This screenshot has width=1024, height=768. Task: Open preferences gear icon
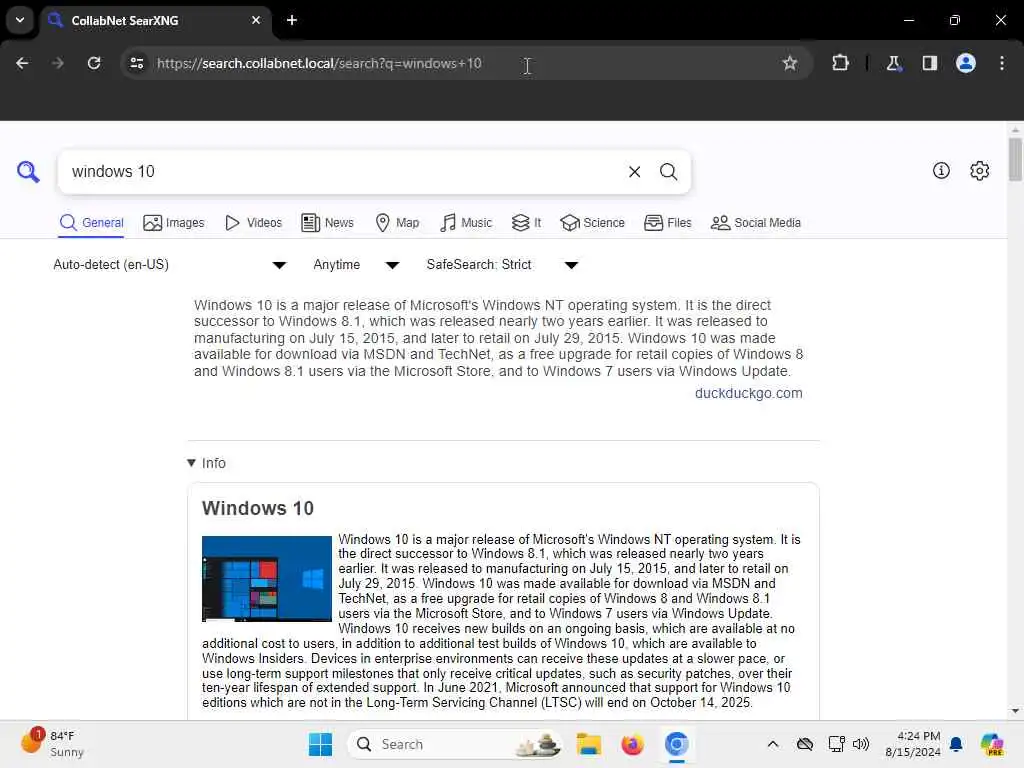(x=979, y=171)
